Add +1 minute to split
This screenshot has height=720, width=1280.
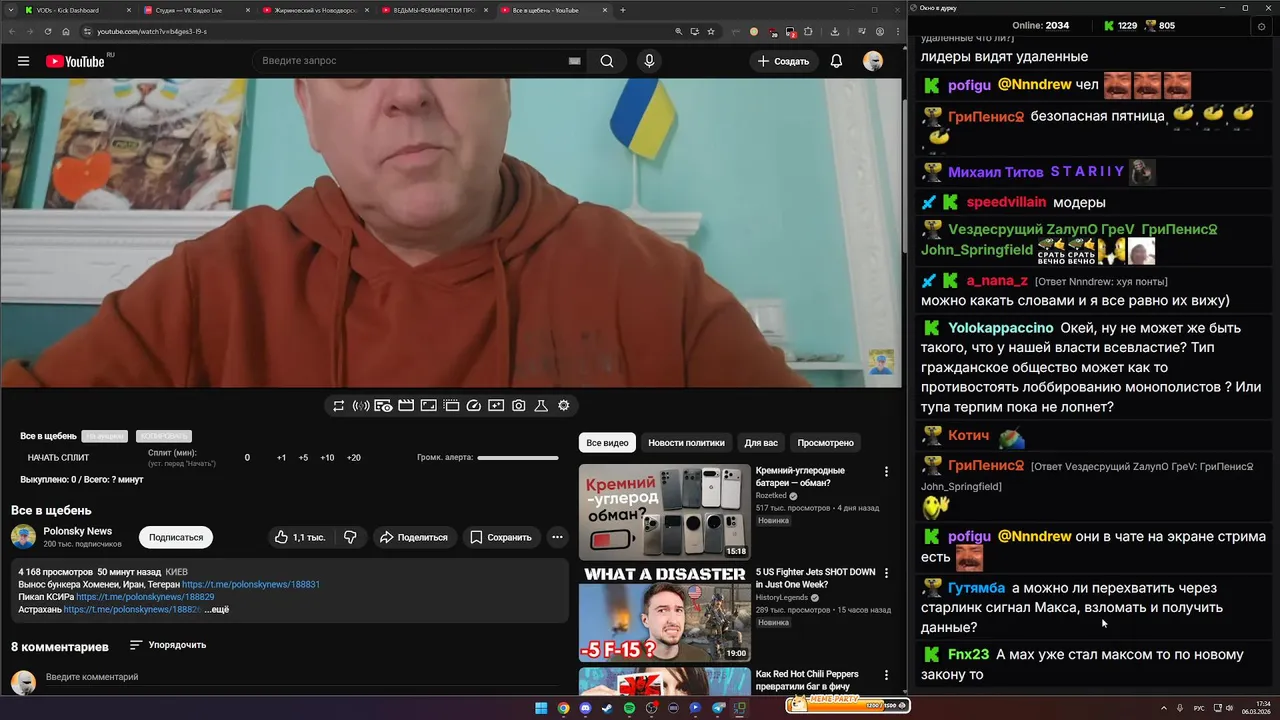(281, 458)
